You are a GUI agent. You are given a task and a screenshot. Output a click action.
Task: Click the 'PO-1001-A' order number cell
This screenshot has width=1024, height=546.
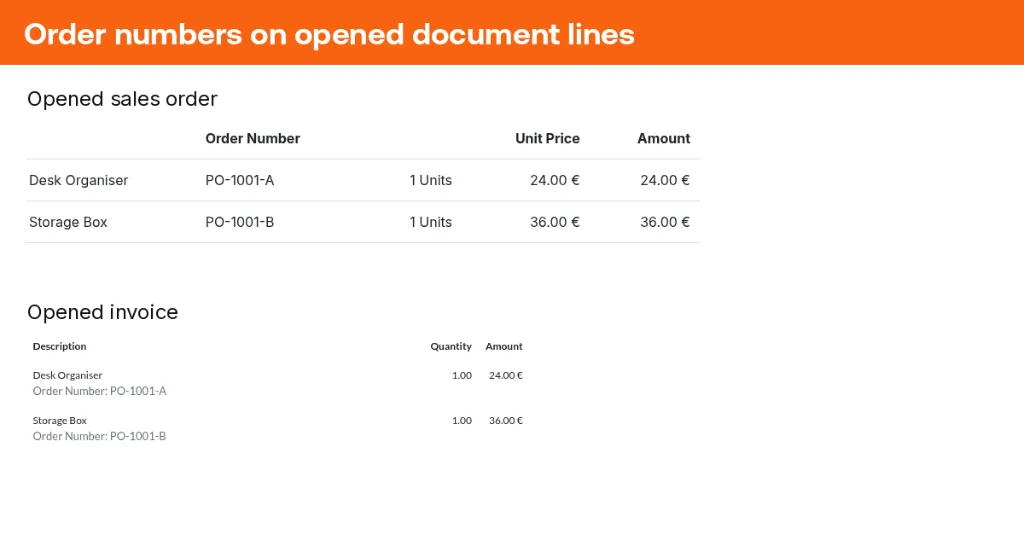(240, 180)
